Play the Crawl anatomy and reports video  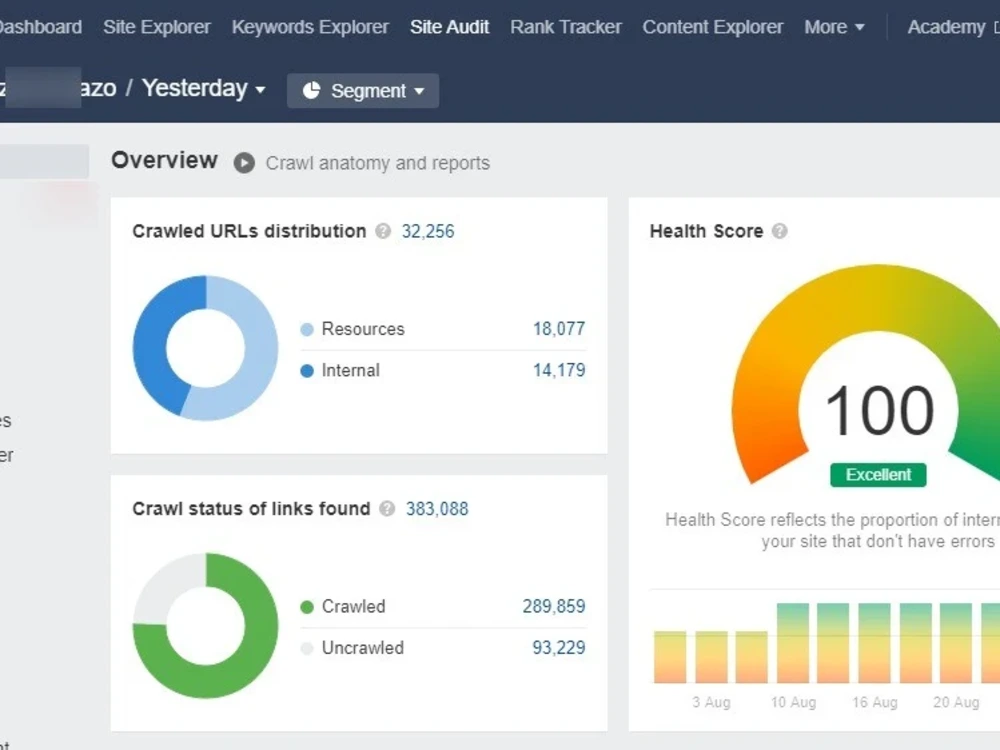(x=244, y=163)
